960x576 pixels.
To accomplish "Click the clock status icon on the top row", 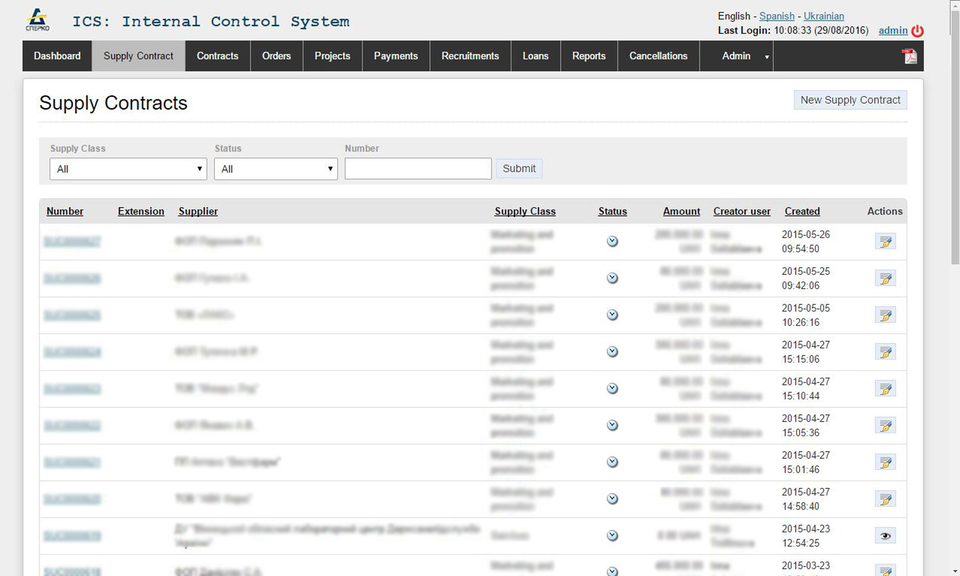I will click(612, 241).
